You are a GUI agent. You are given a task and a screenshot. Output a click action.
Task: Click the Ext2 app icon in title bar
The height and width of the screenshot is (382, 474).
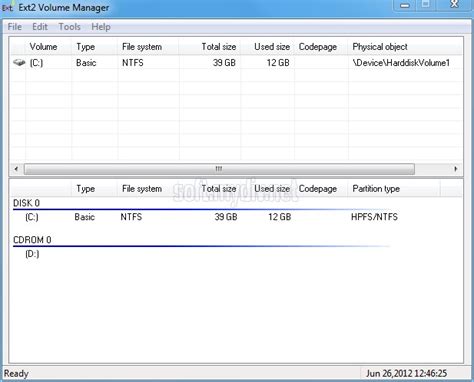[8, 8]
